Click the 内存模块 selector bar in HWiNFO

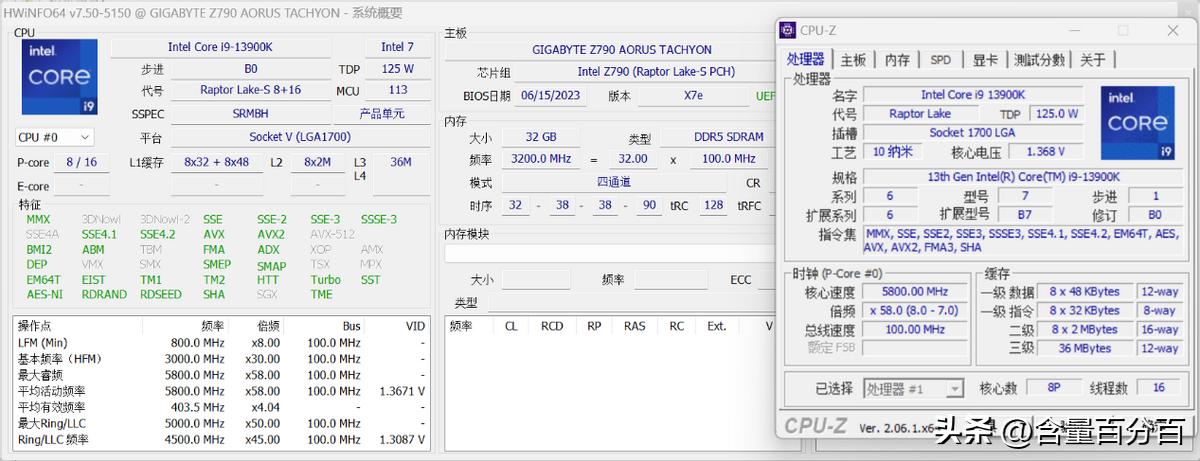(x=609, y=254)
